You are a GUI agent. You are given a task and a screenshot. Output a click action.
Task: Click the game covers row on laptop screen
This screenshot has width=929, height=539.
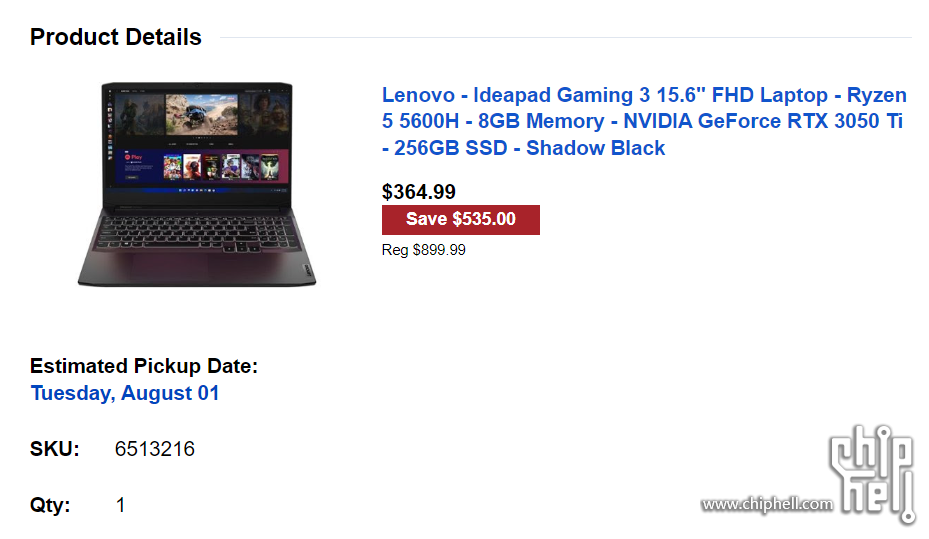point(220,166)
